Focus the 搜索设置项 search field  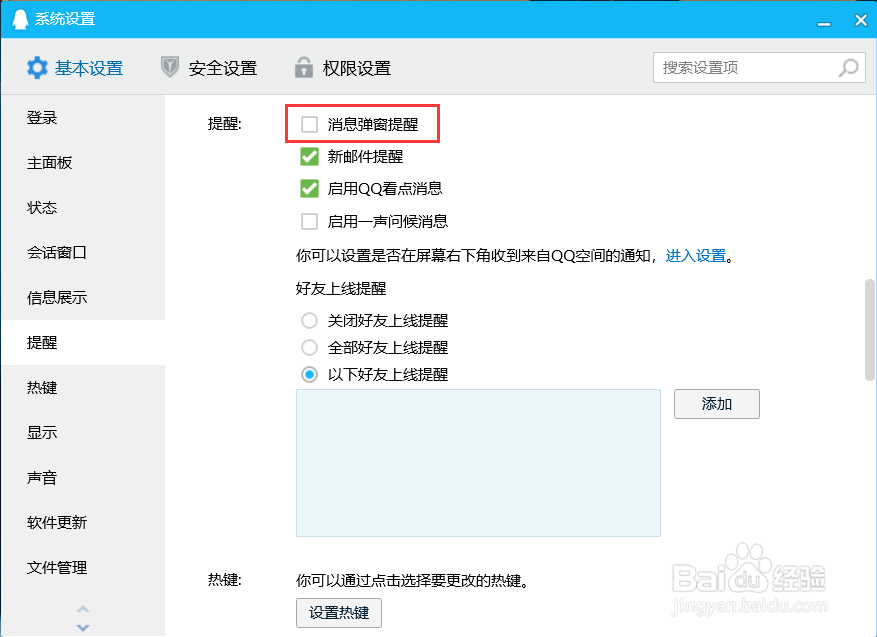[x=759, y=68]
